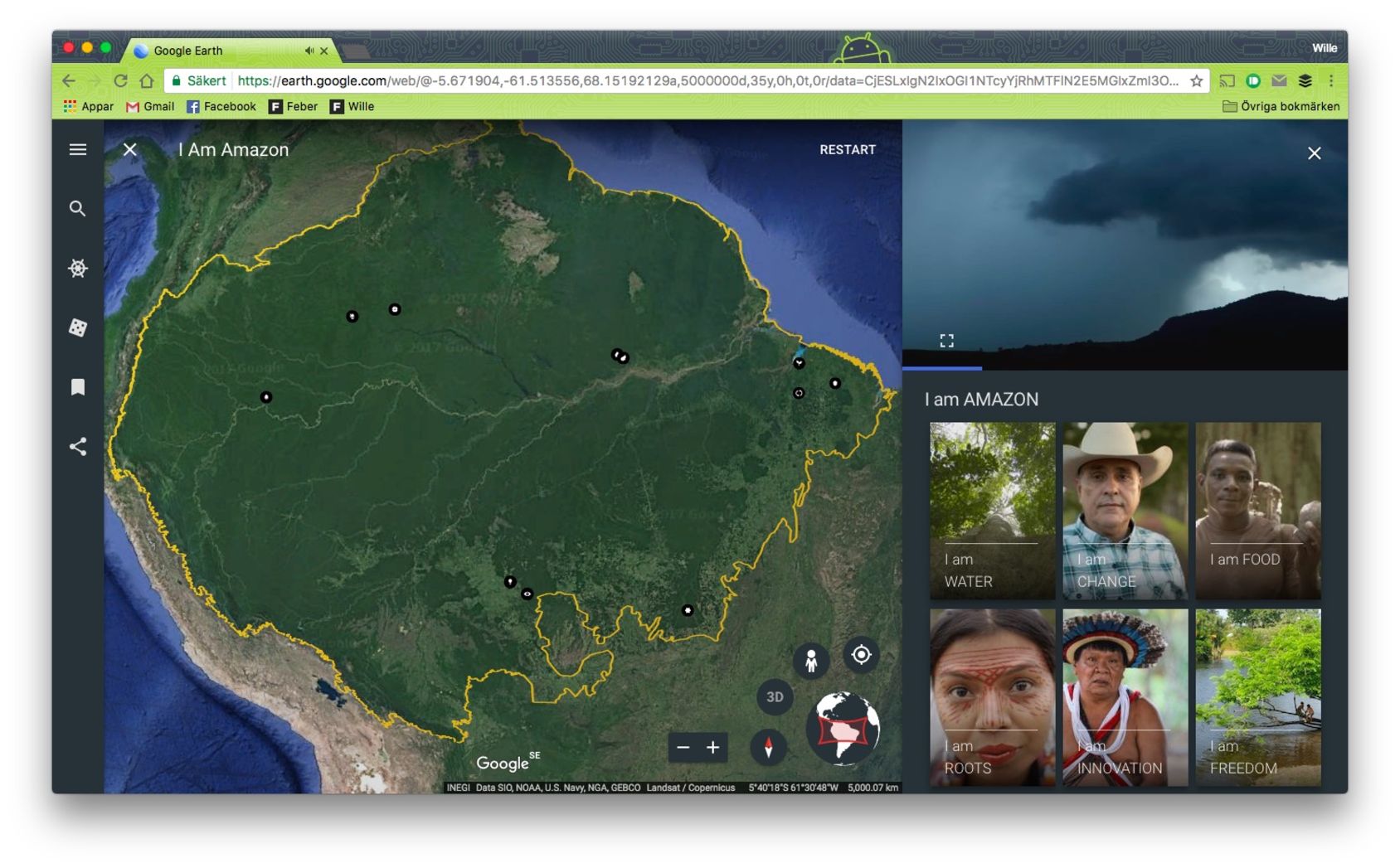Screen dimensions: 1400x868
Task: Open the hamburger menu in Google Earth sidebar
Action: tap(78, 149)
